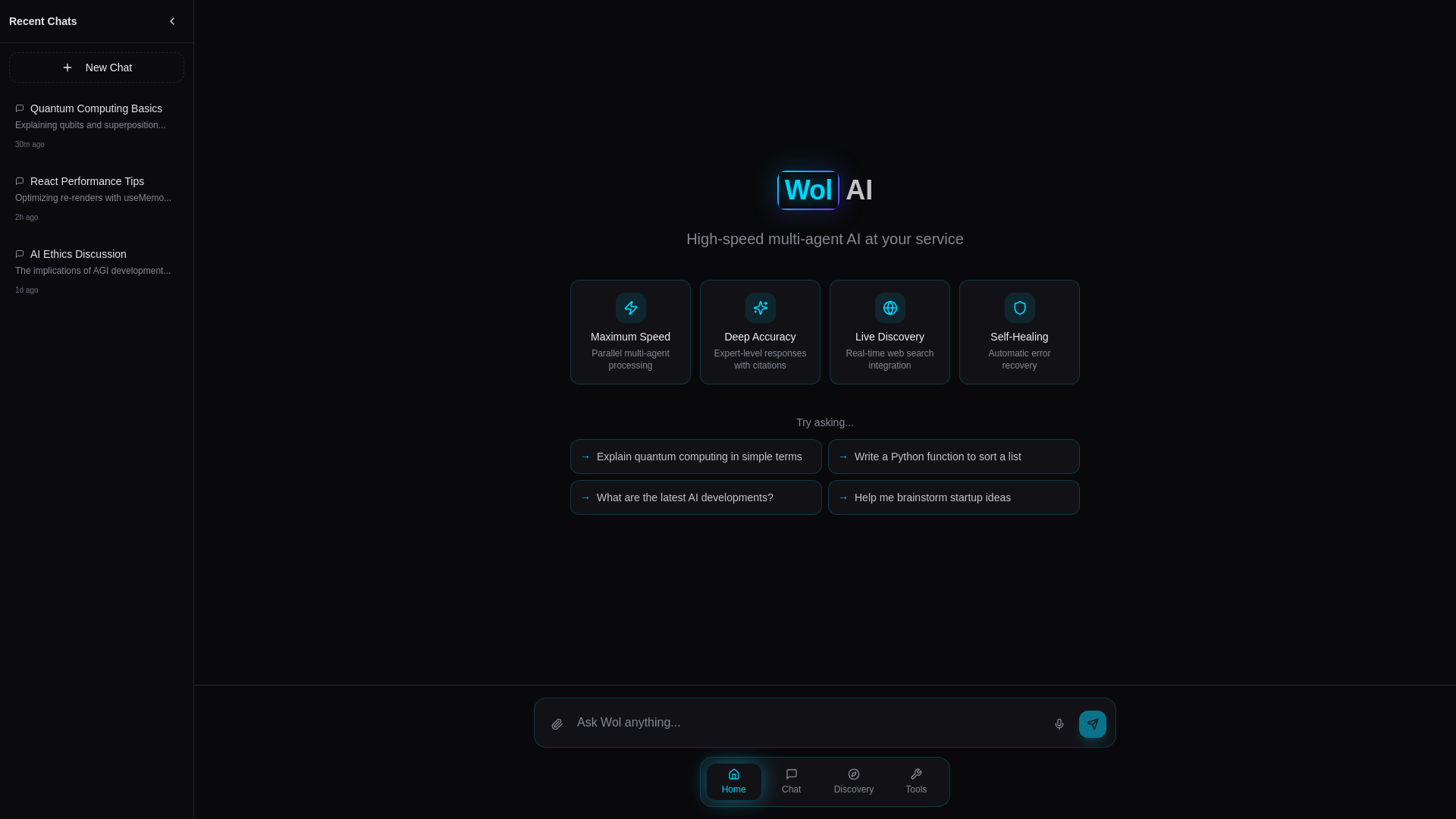The width and height of the screenshot is (1456, 819).
Task: Open Tools using the wrench icon
Action: coord(915,781)
